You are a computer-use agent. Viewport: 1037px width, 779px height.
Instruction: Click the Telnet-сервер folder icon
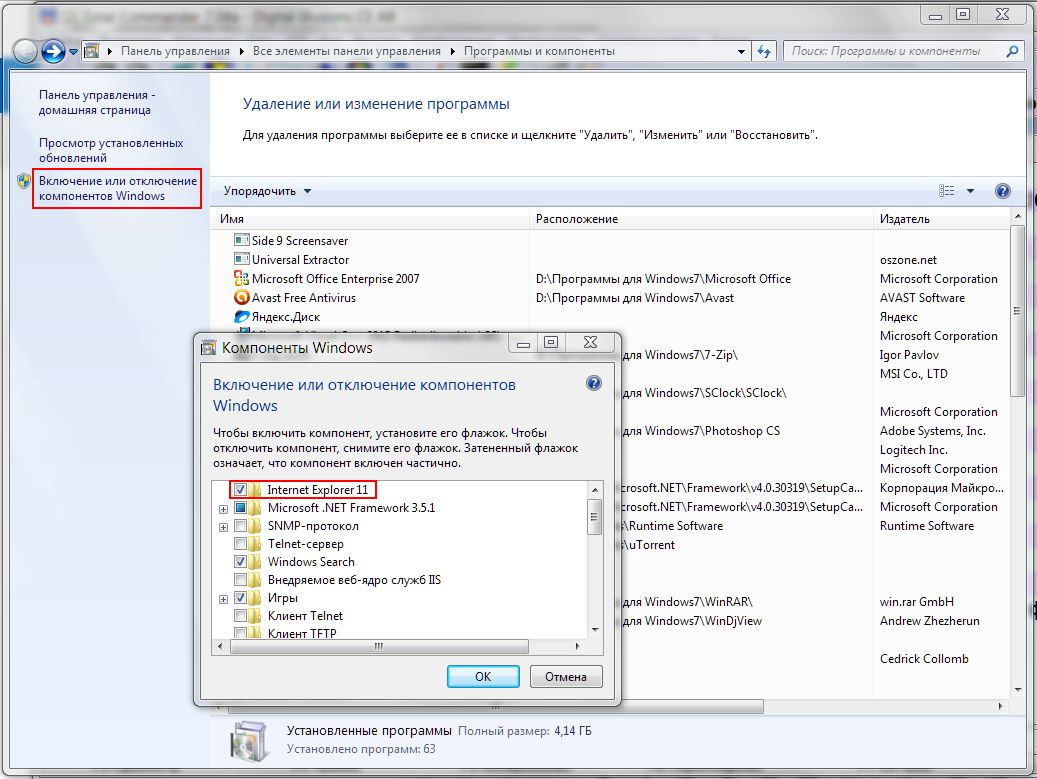click(x=255, y=544)
